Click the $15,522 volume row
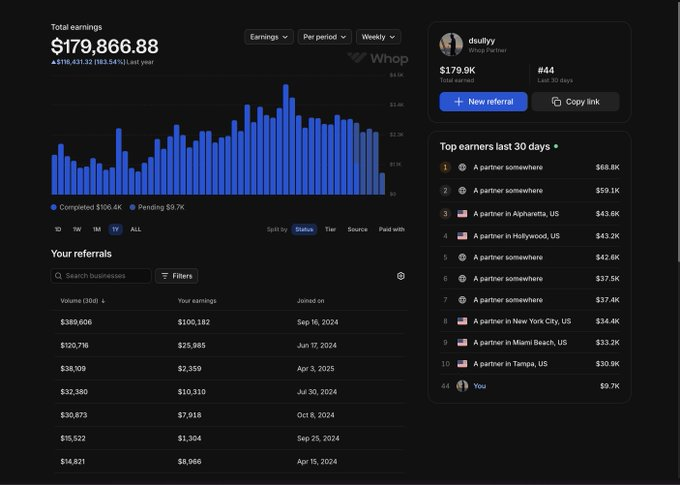The image size is (680, 485). 230,438
